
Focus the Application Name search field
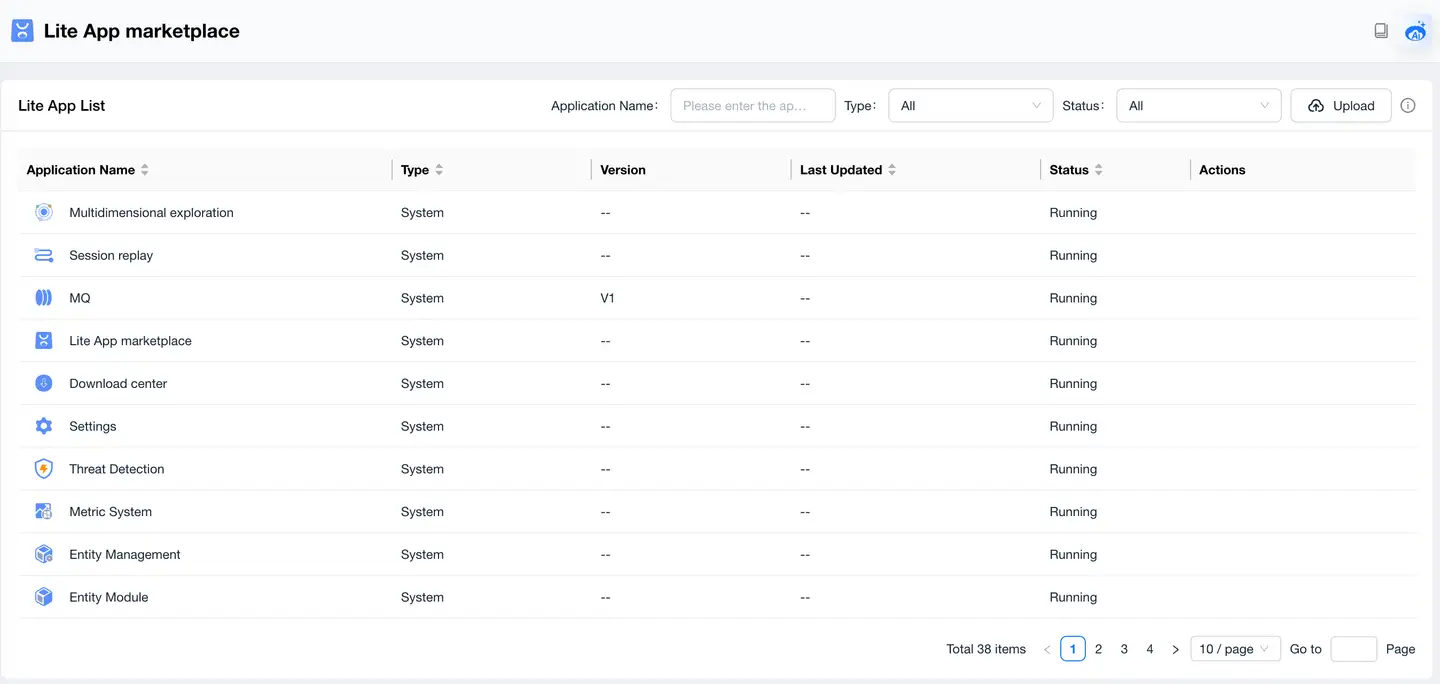click(752, 106)
